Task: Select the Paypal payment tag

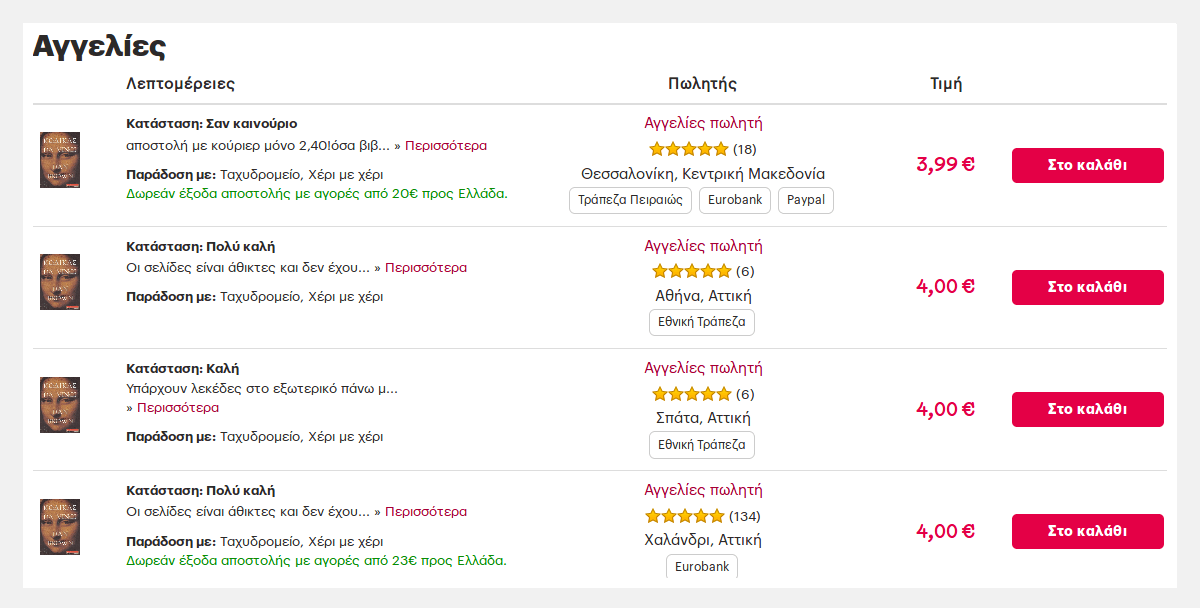Action: tap(806, 200)
